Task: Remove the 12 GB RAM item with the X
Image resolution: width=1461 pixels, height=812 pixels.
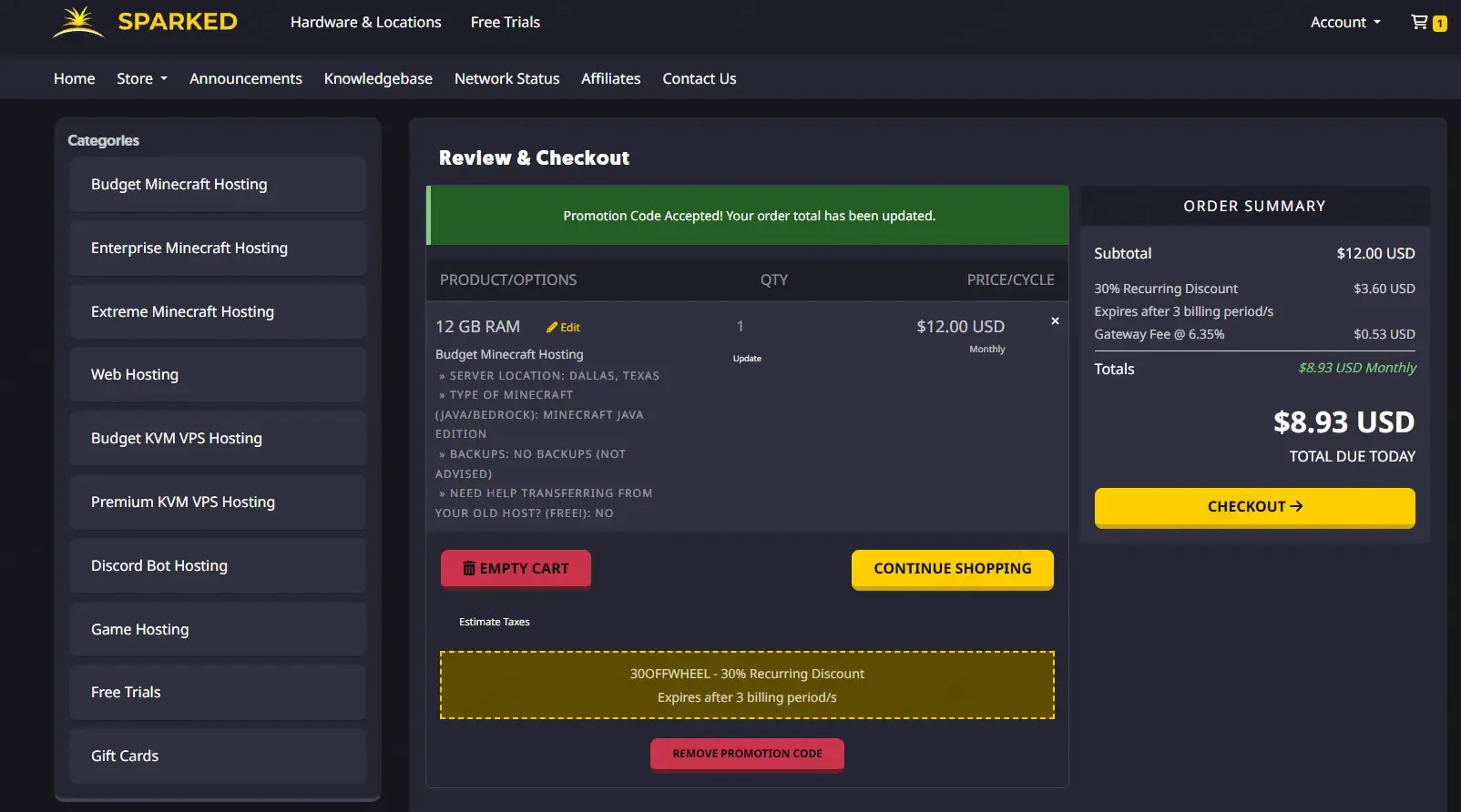Action: coord(1055,321)
